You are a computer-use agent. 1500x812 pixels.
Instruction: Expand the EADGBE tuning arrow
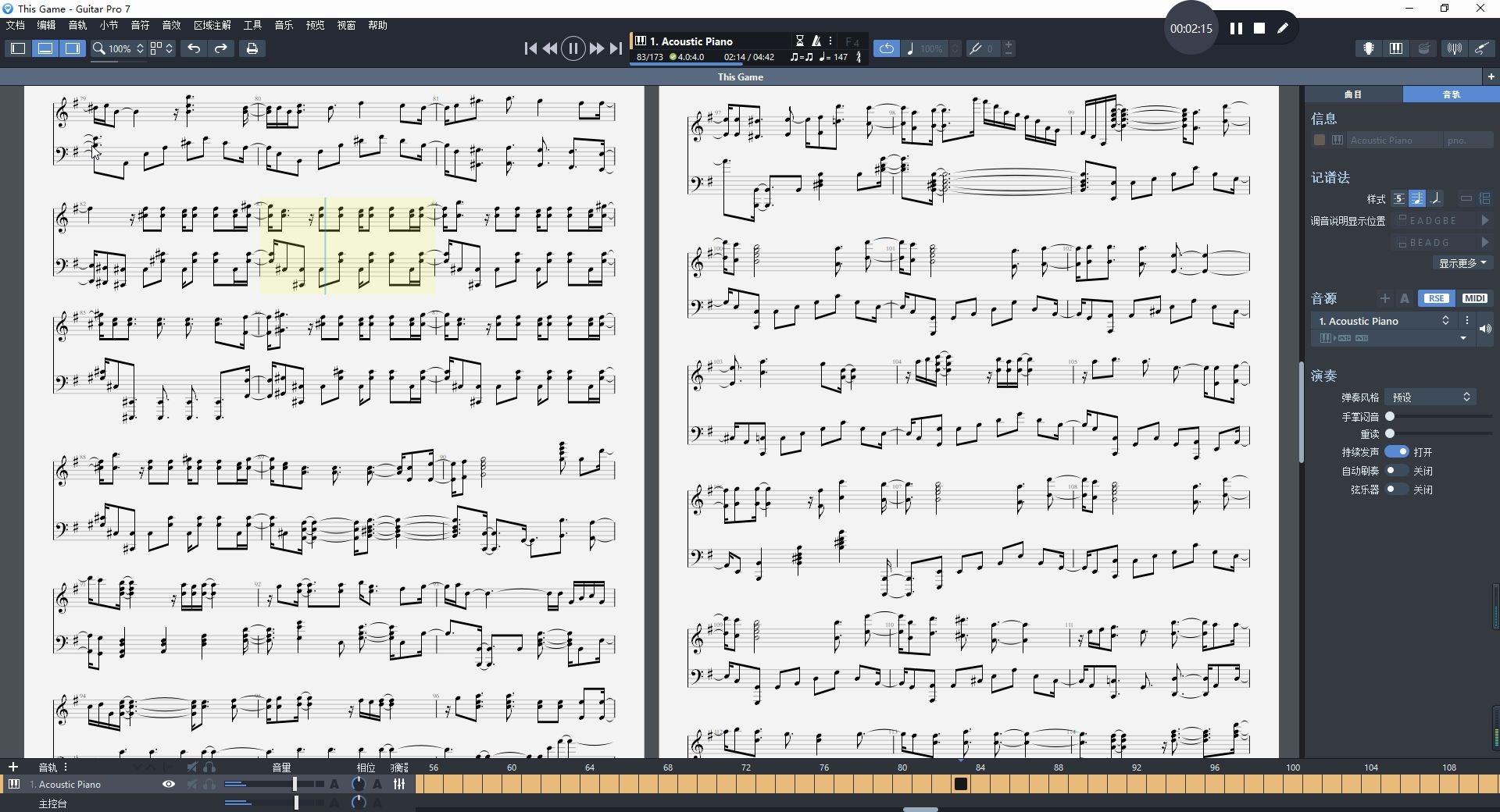point(1485,221)
